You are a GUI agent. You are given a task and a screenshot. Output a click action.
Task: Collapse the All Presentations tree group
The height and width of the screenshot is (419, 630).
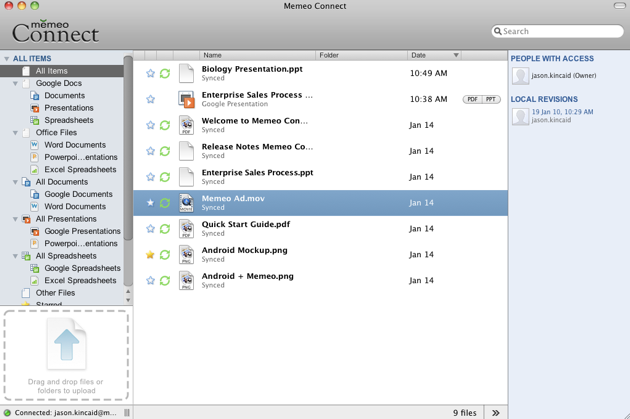click(x=15, y=219)
